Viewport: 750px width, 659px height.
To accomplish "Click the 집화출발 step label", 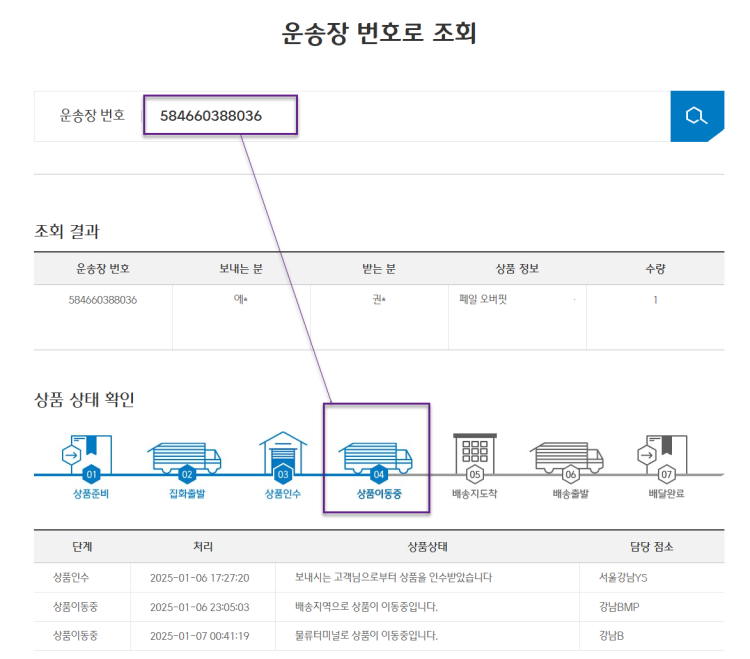I will (187, 494).
